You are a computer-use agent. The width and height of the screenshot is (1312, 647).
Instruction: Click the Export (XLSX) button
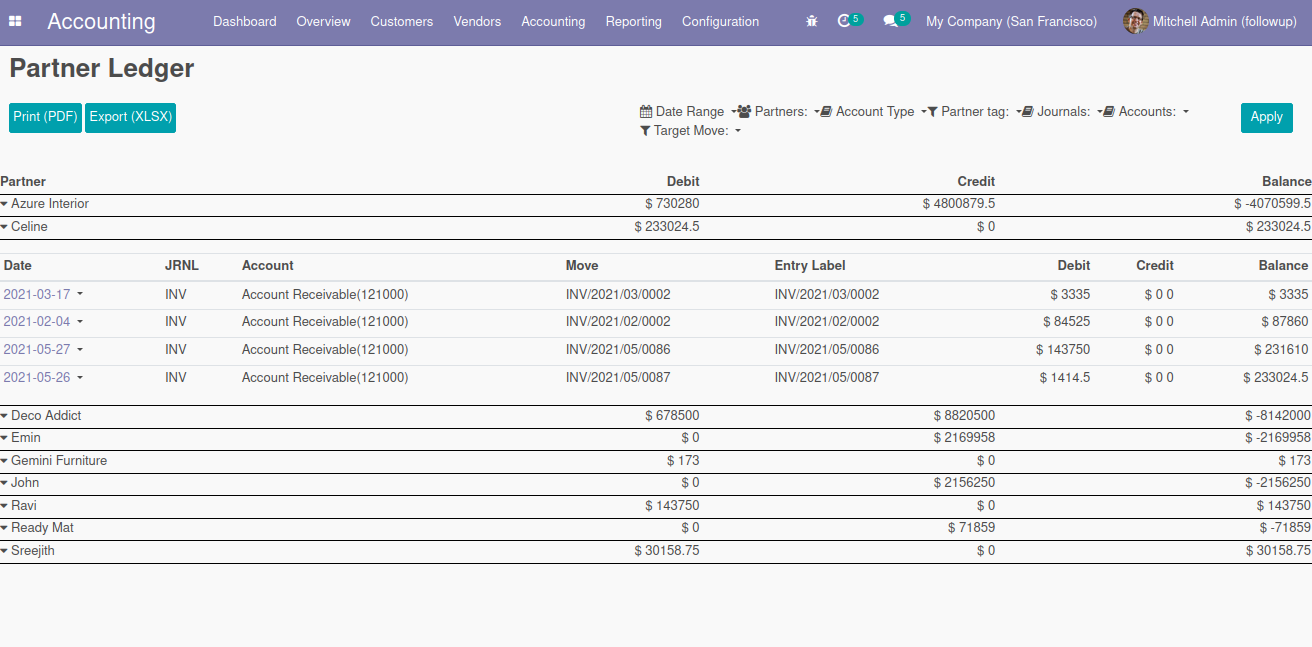(x=130, y=117)
